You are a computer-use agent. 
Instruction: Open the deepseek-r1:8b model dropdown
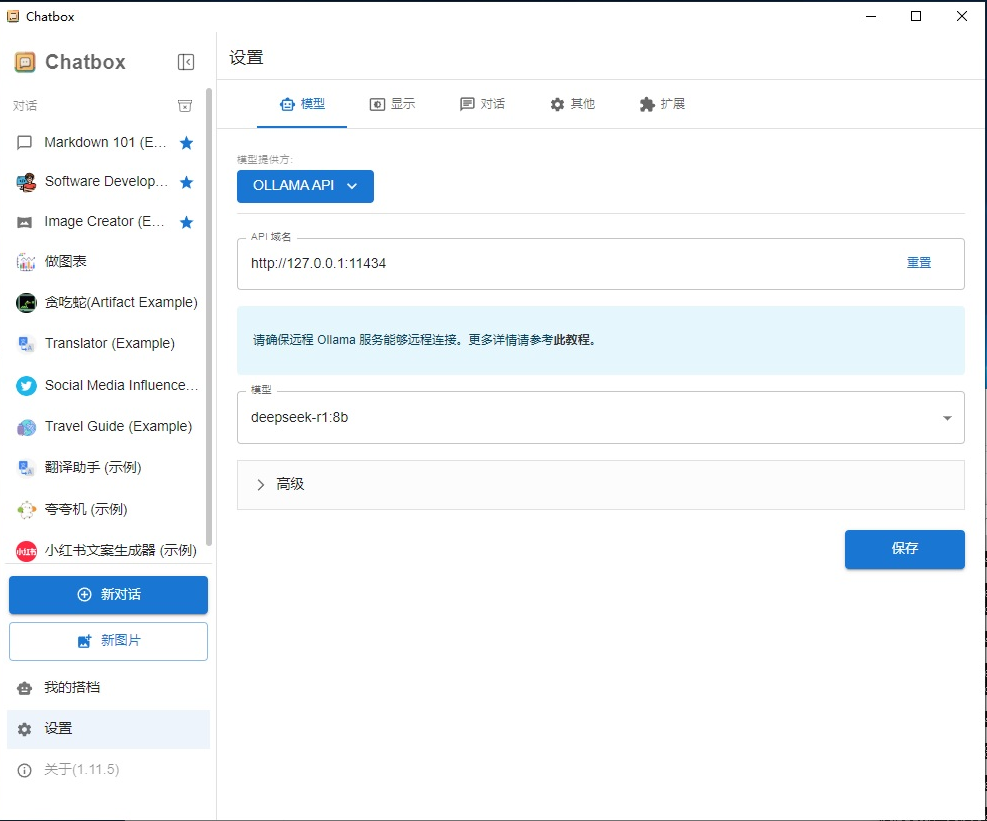tap(600, 417)
